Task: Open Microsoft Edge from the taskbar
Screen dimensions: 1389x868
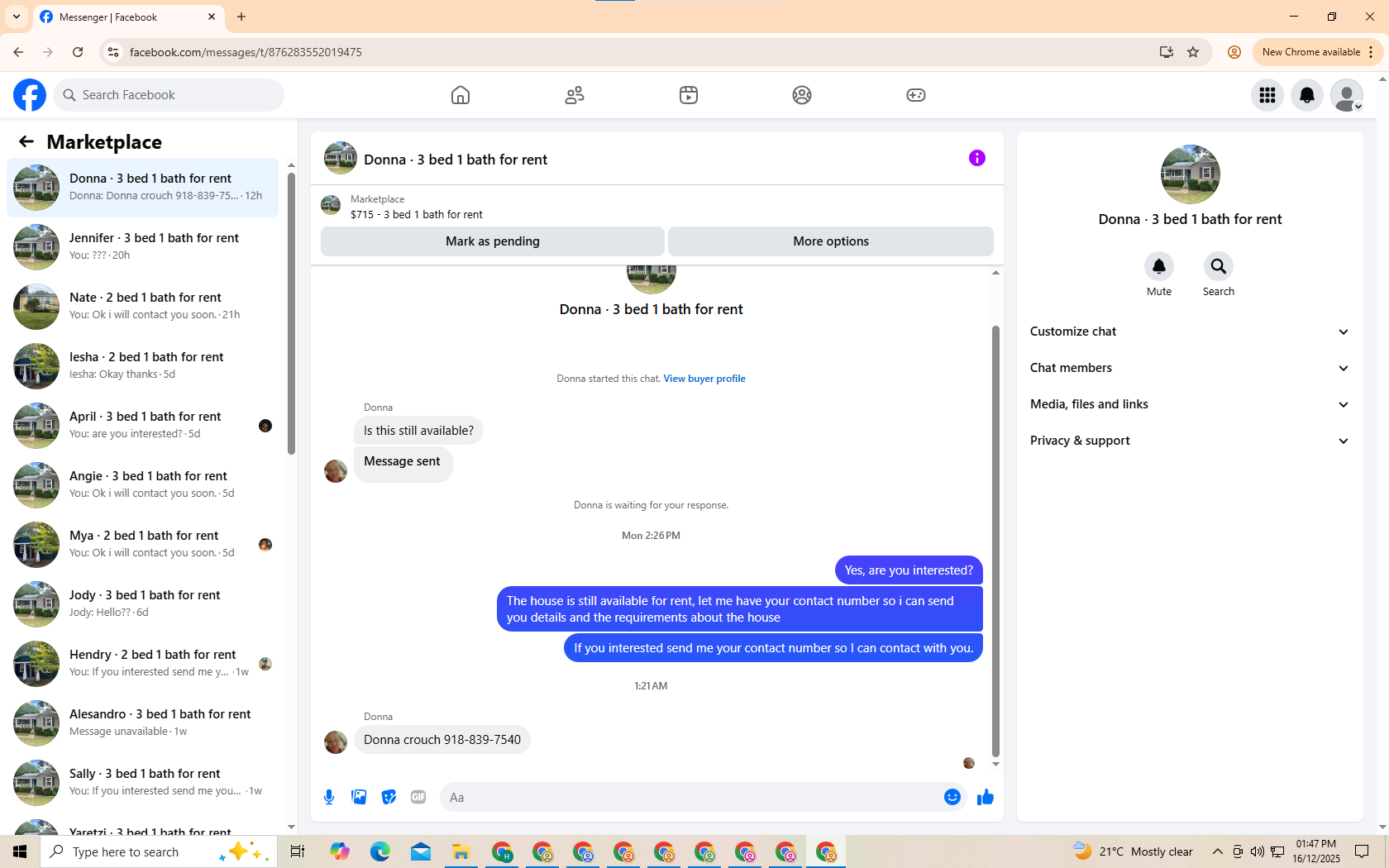Action: (x=380, y=851)
